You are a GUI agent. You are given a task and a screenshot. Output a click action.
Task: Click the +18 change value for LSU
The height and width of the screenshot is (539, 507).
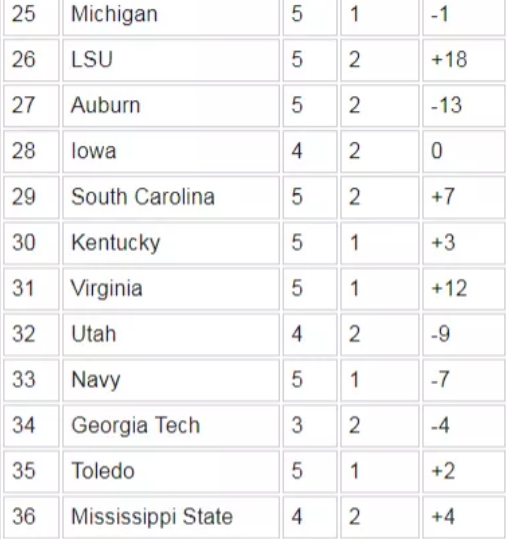pyautogui.click(x=449, y=59)
